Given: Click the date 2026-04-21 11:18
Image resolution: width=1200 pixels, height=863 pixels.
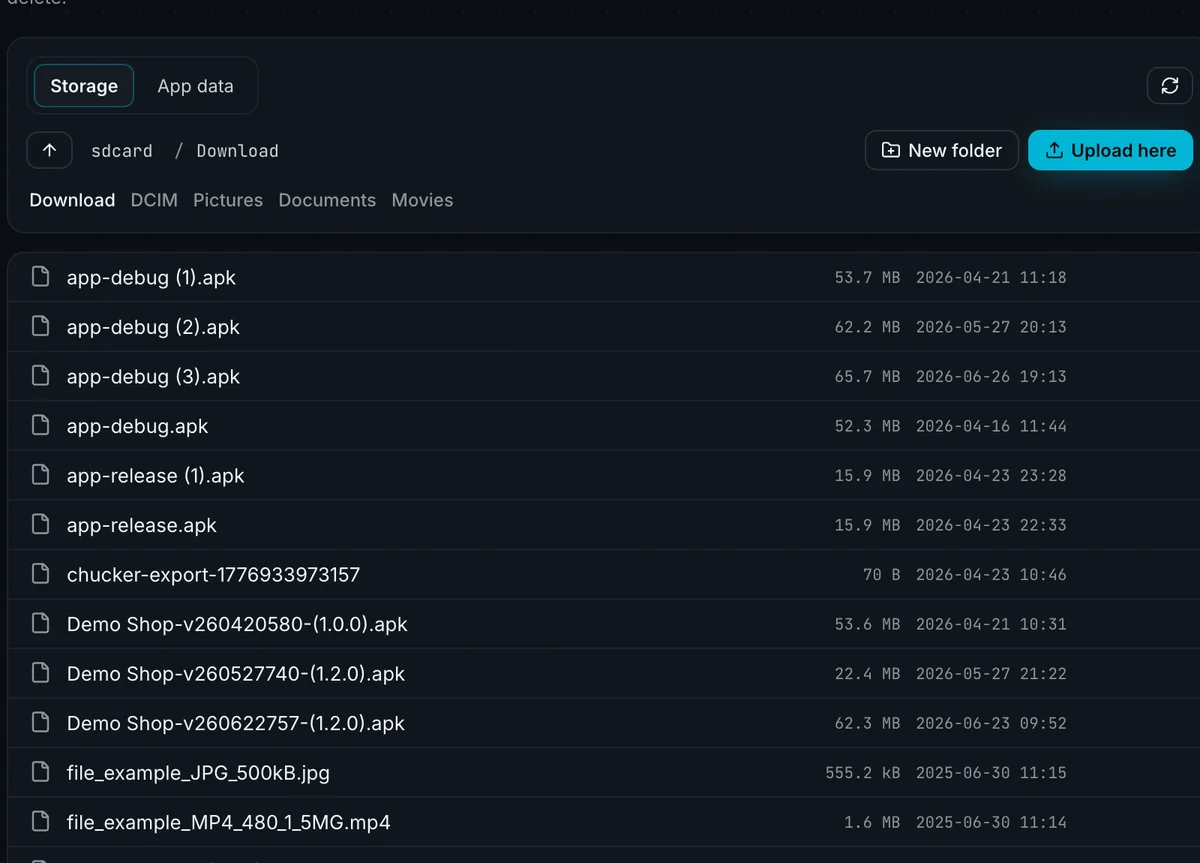Looking at the screenshot, I should point(991,277).
